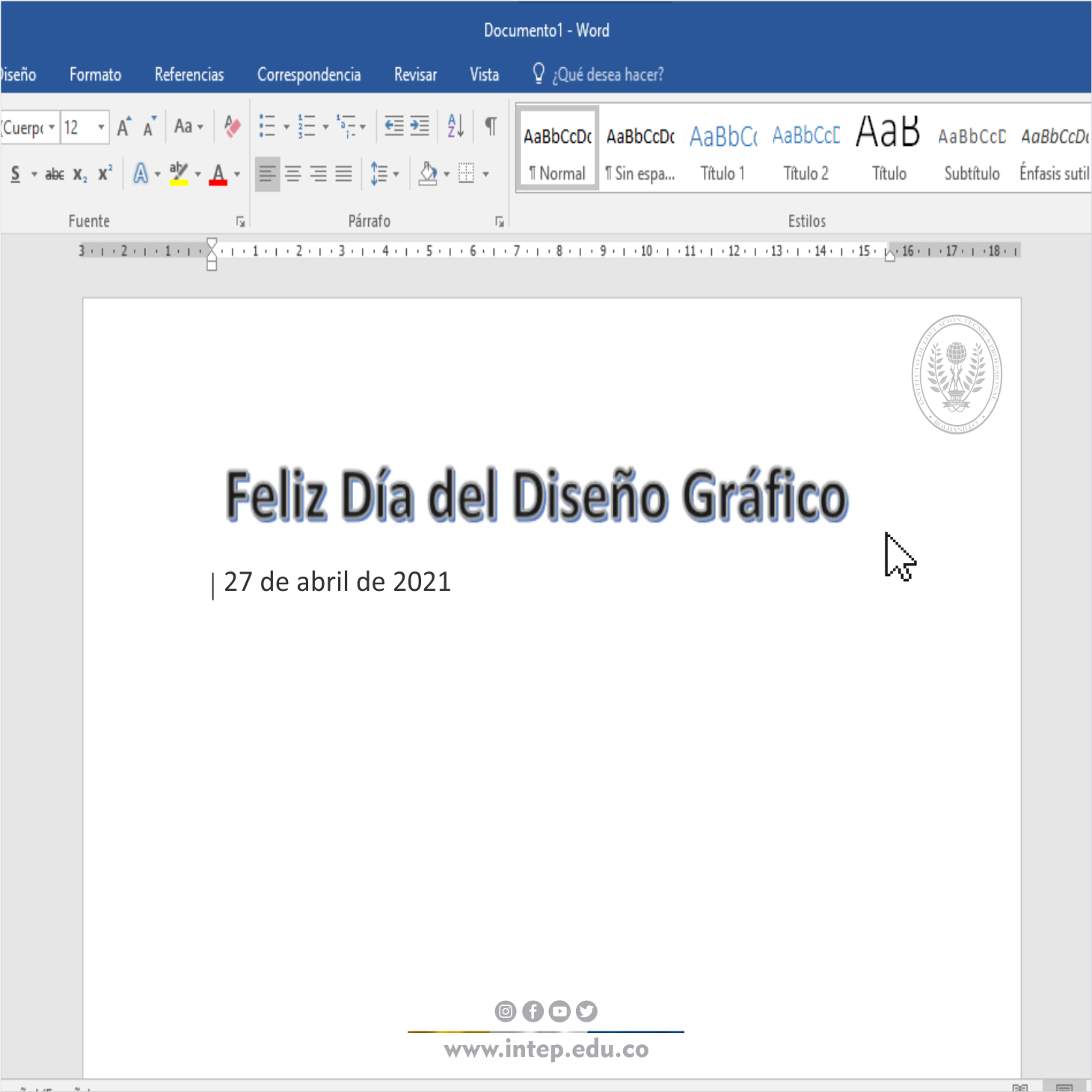
Task: Click the ¿Qué desea hacer? search box
Action: click(x=608, y=74)
